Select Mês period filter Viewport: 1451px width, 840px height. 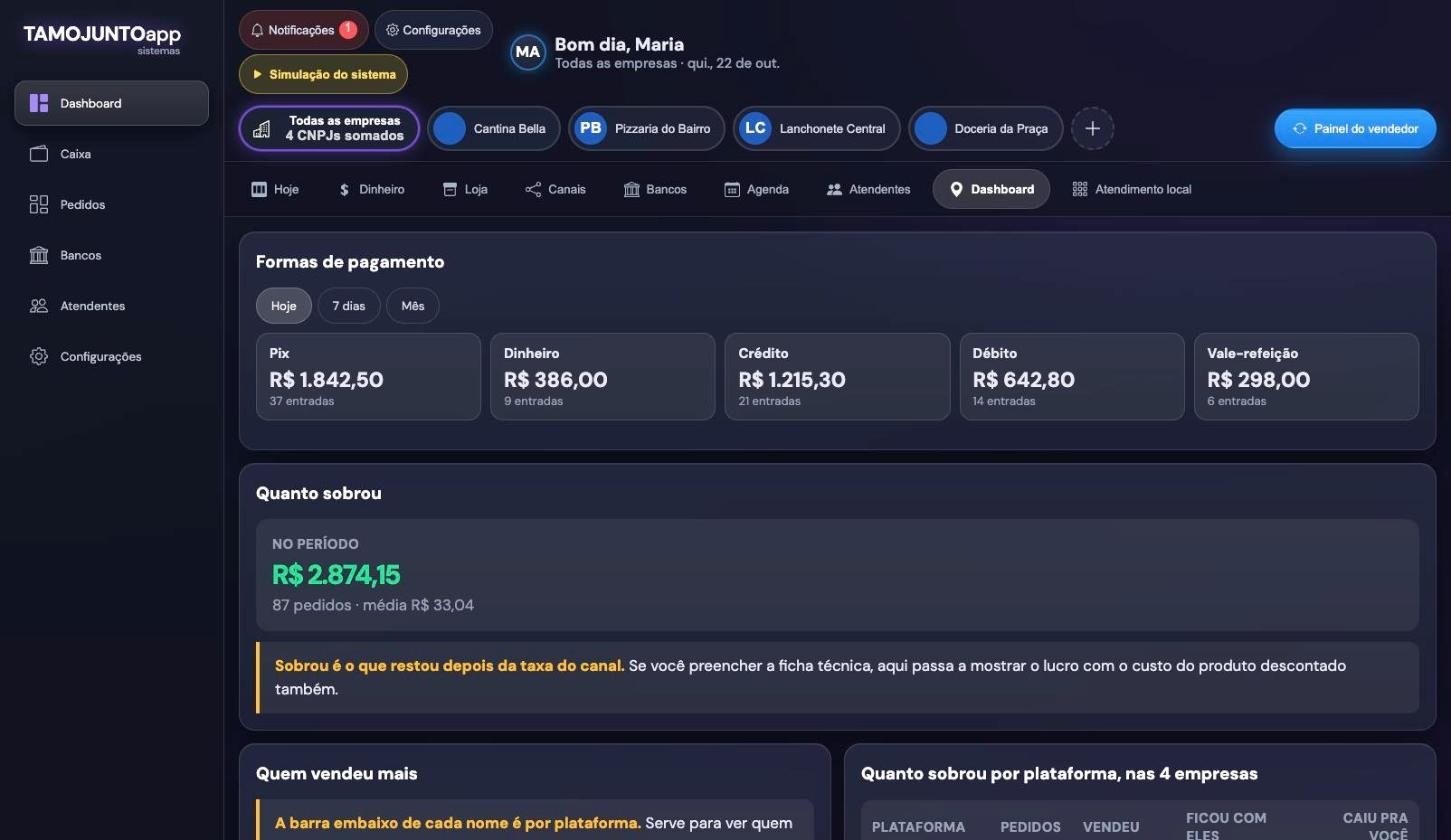point(413,306)
